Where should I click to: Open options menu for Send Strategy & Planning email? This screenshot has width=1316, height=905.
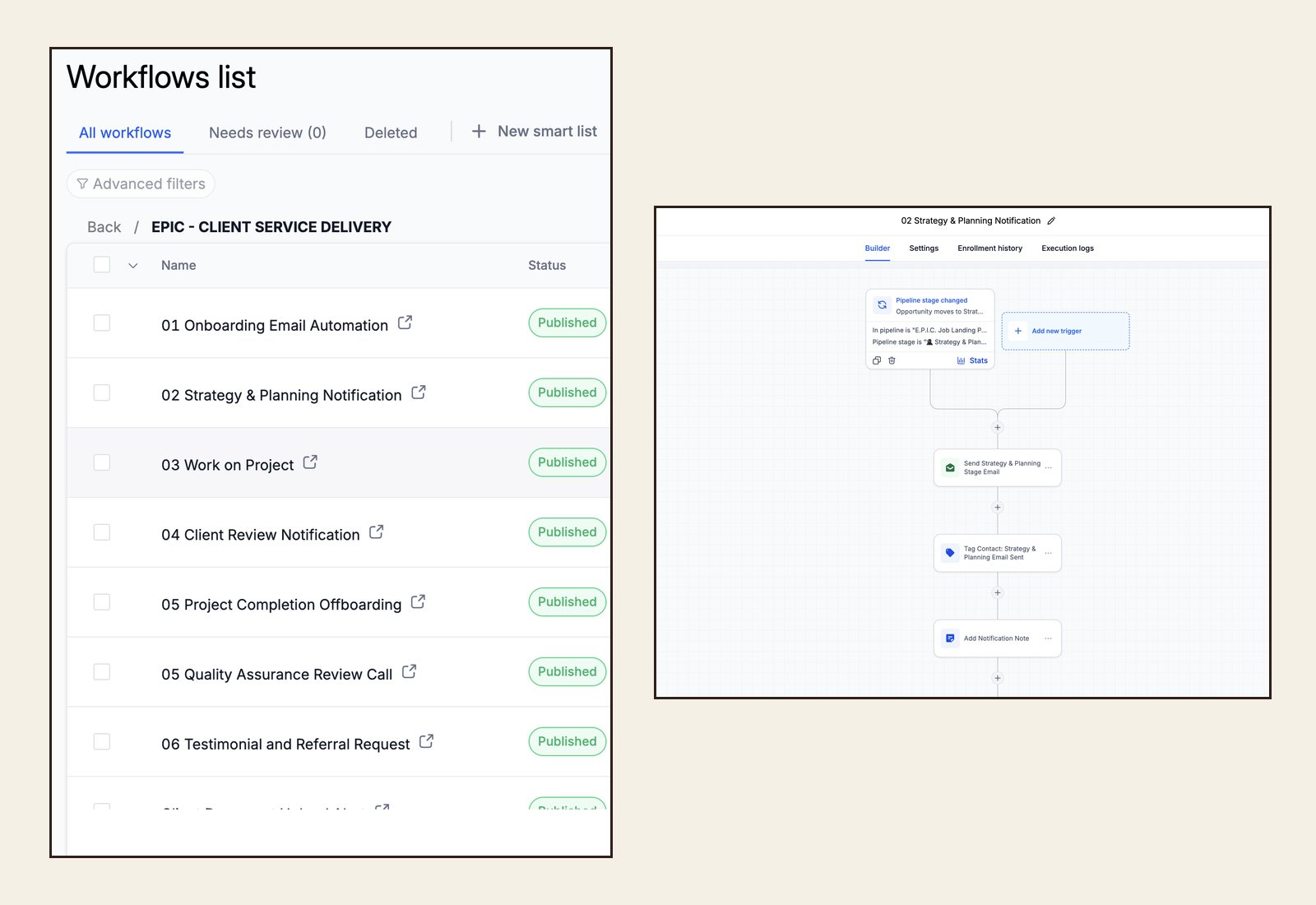1048,467
